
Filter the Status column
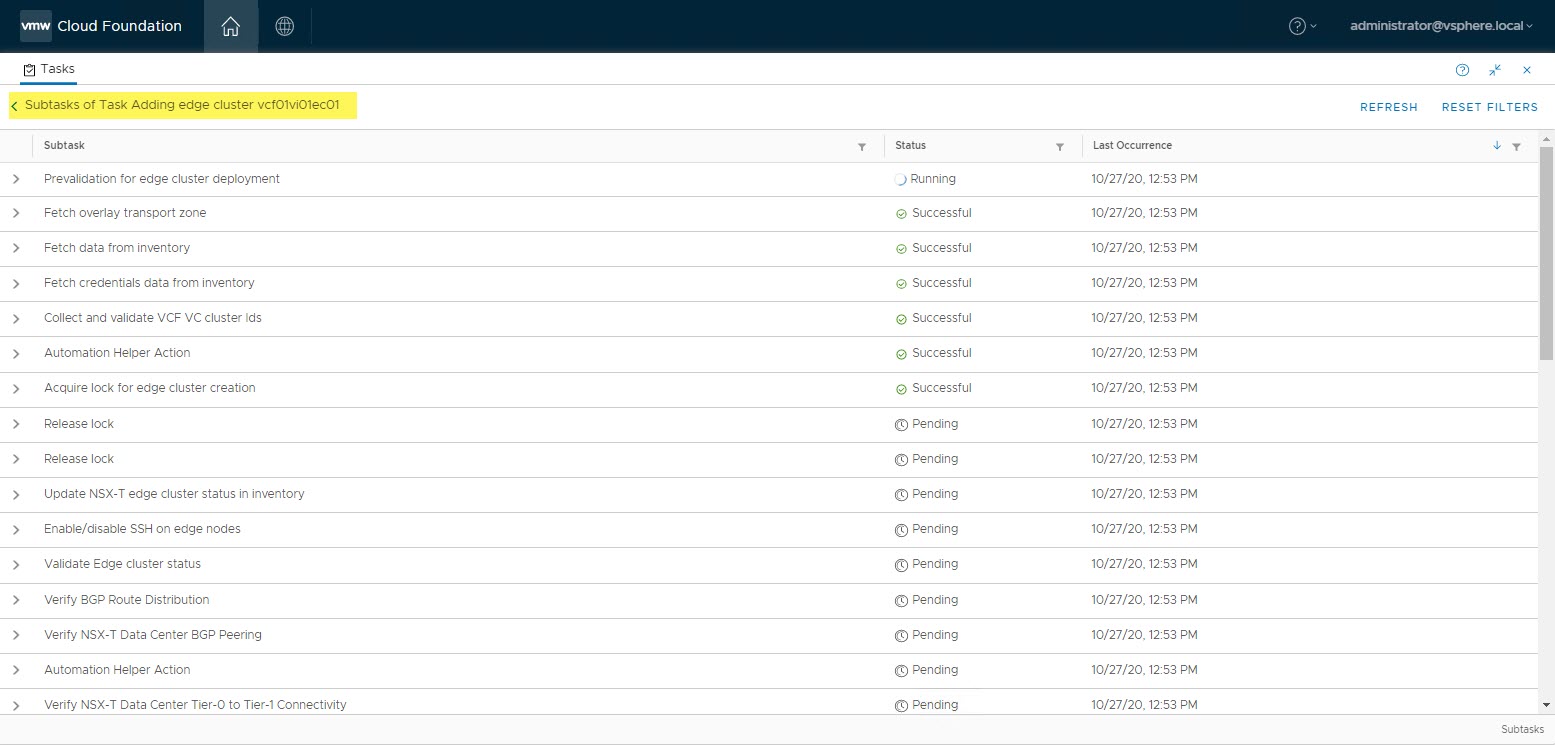1059,147
